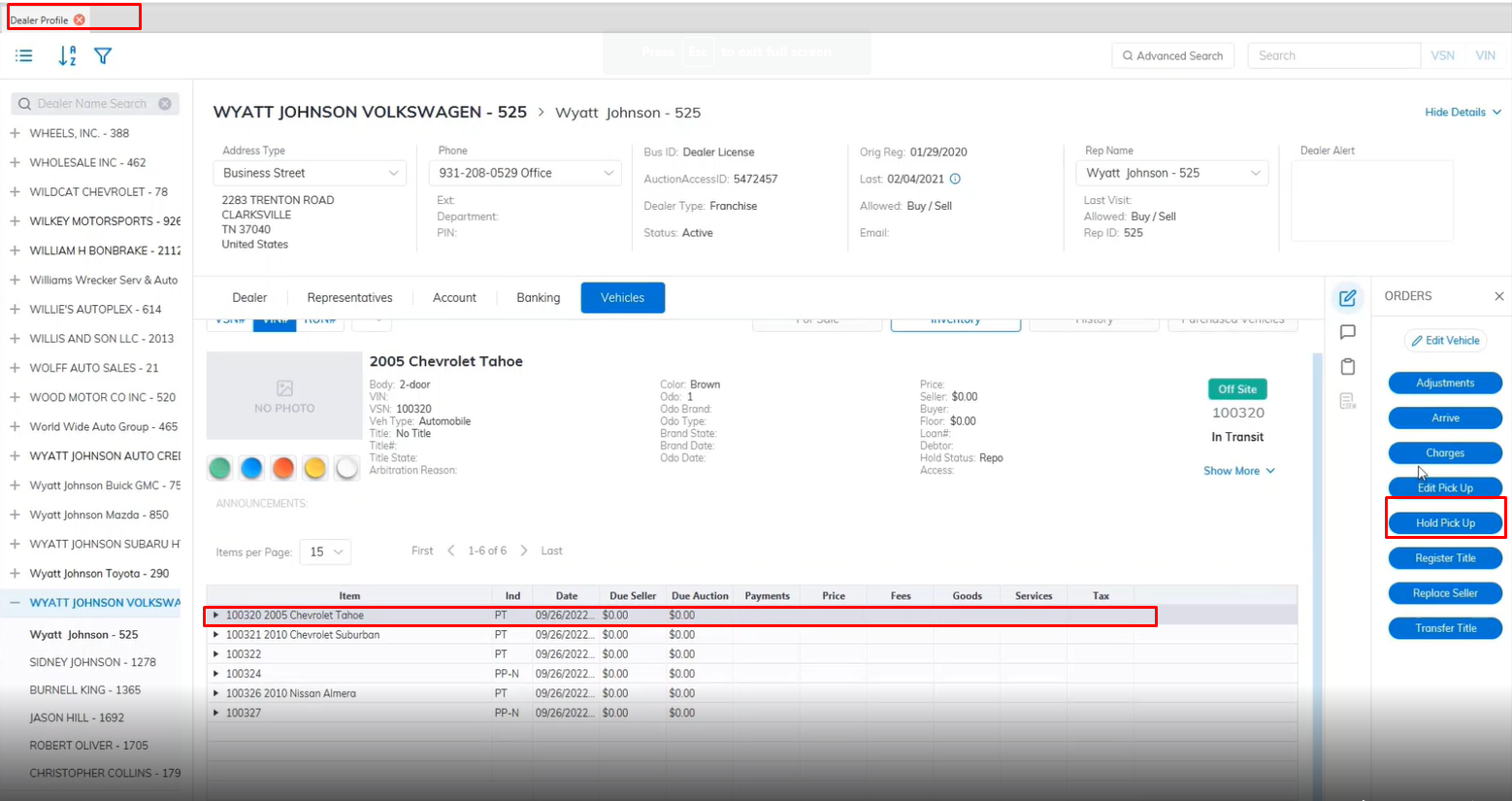Screen dimensions: 1512x801
Task: Click the top-right Search input field
Action: point(1333,56)
